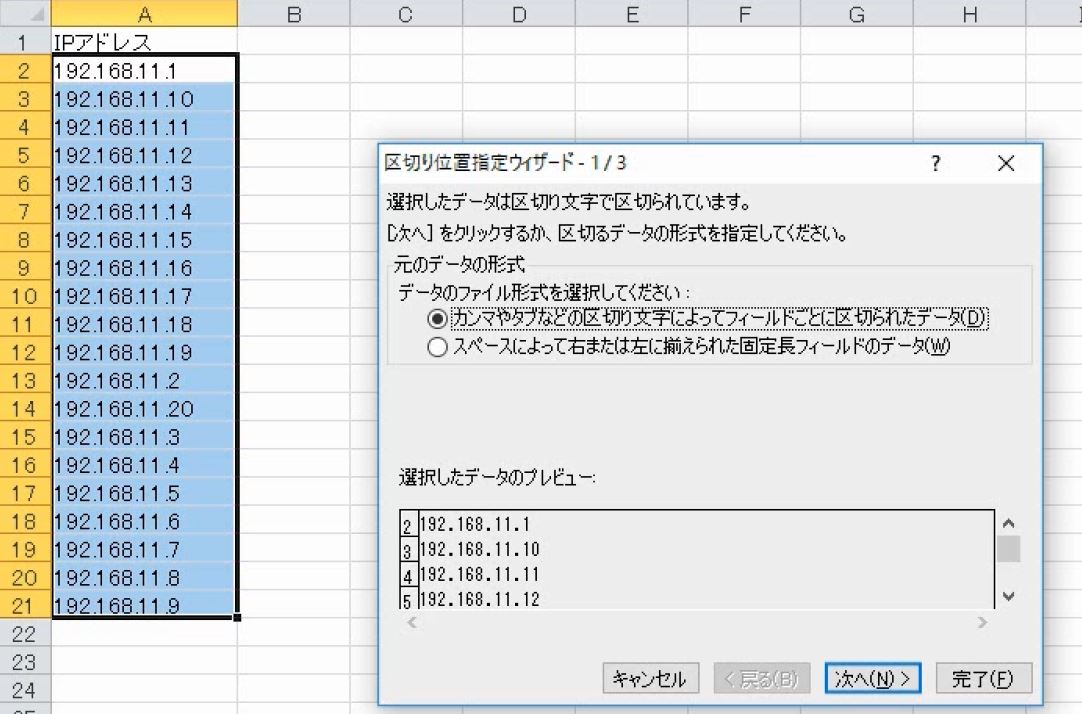1082x714 pixels.
Task: Click the キャンセル Cancel button
Action: [x=651, y=678]
